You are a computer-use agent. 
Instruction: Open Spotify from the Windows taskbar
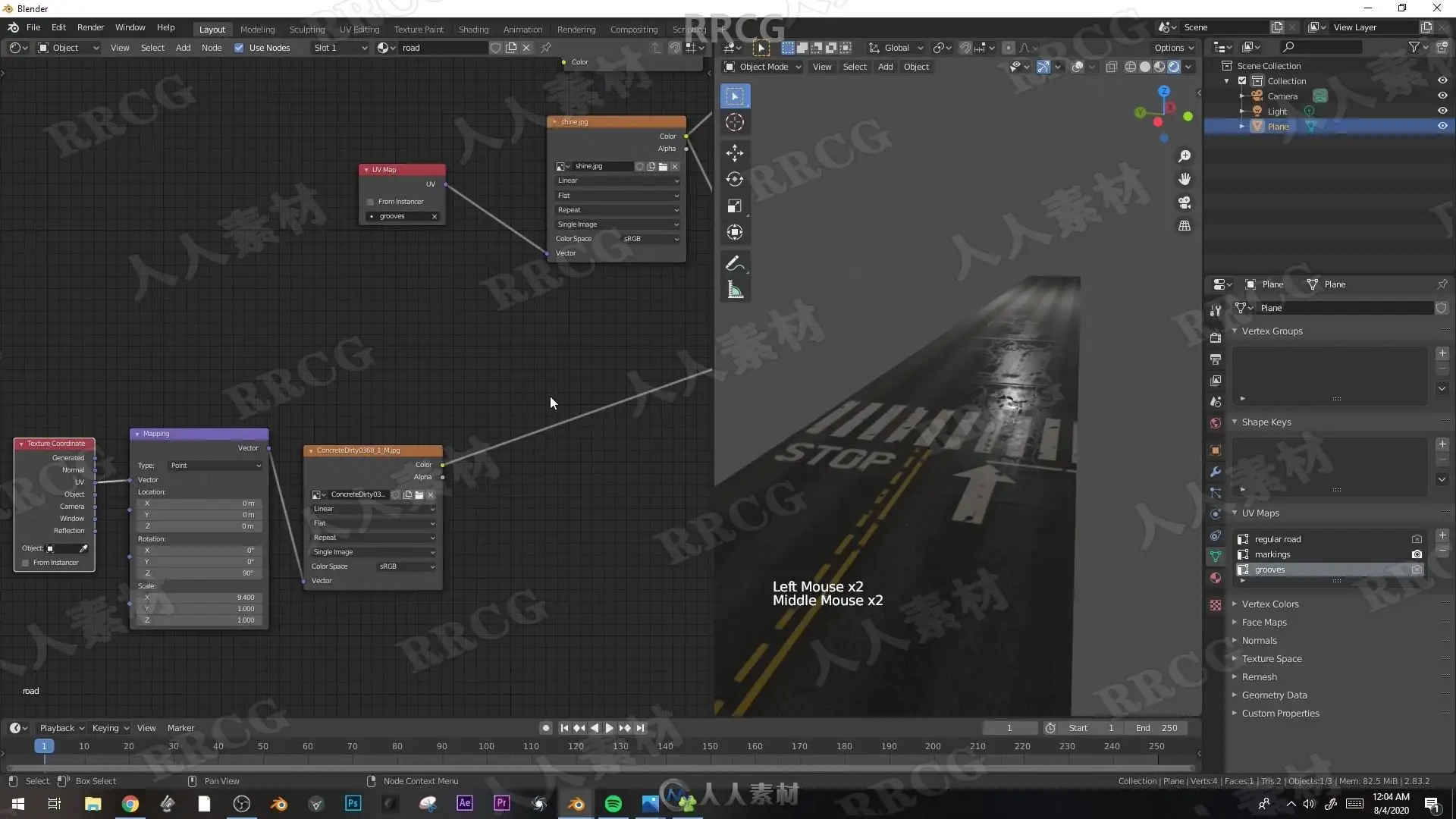[613, 804]
